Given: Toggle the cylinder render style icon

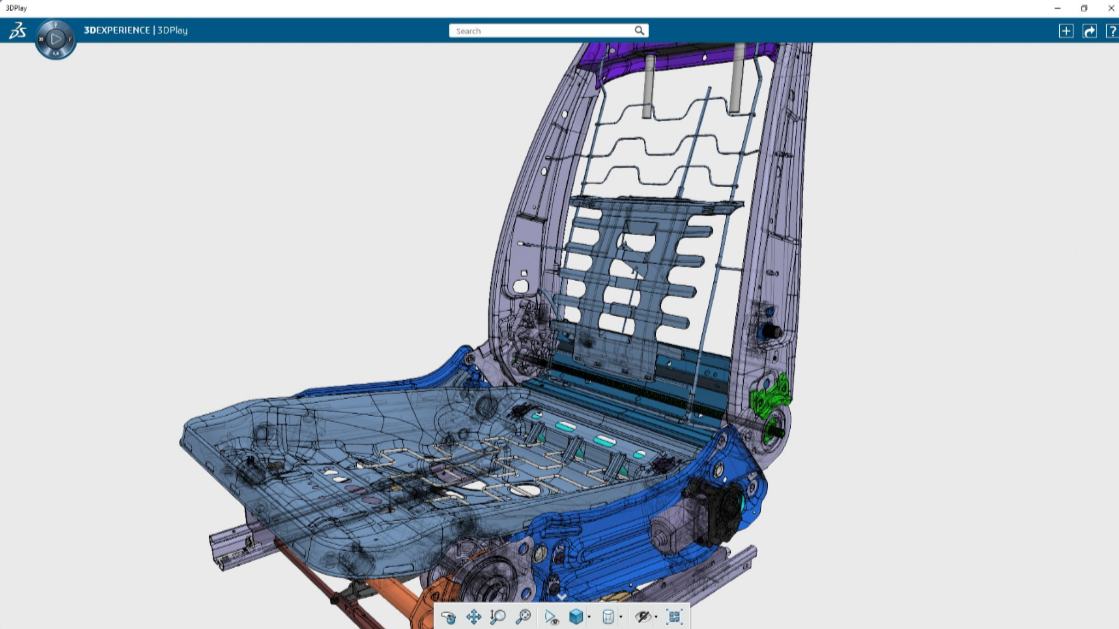Looking at the screenshot, I should (x=608, y=617).
